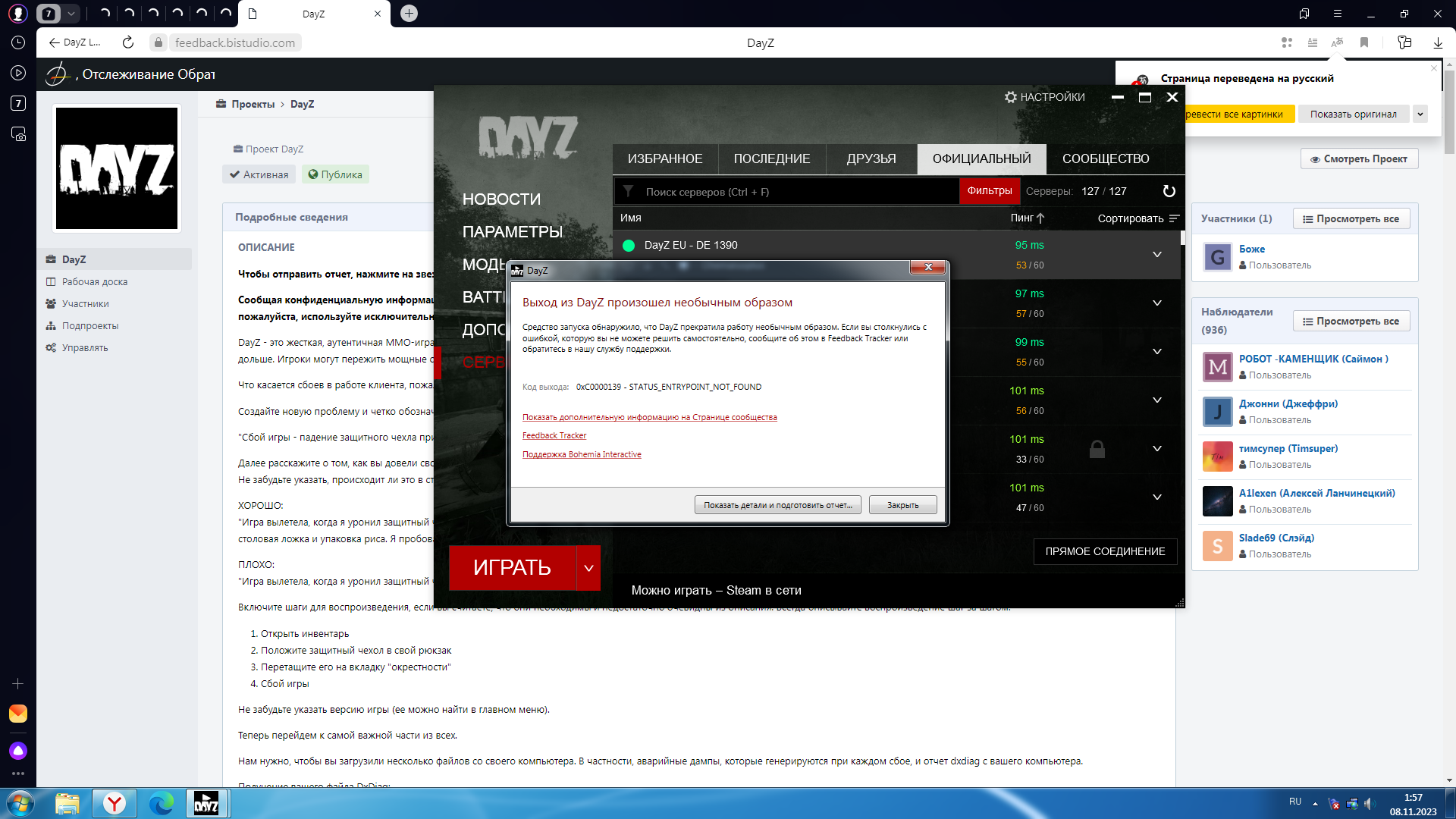The width and height of the screenshot is (1456, 819).
Task: Click the page translate icon in address bar
Action: tap(1338, 42)
